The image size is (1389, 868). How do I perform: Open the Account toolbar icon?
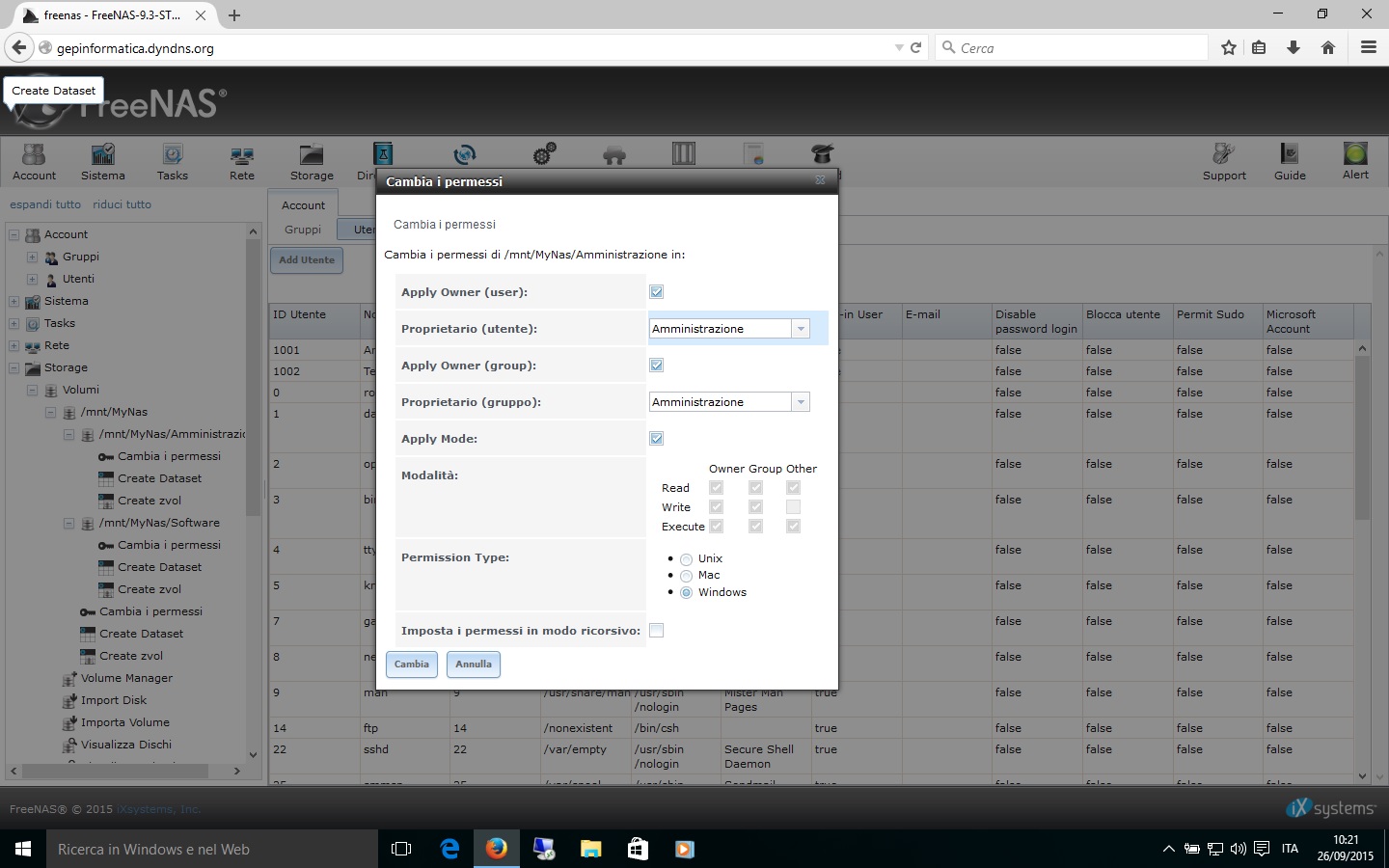[34, 162]
